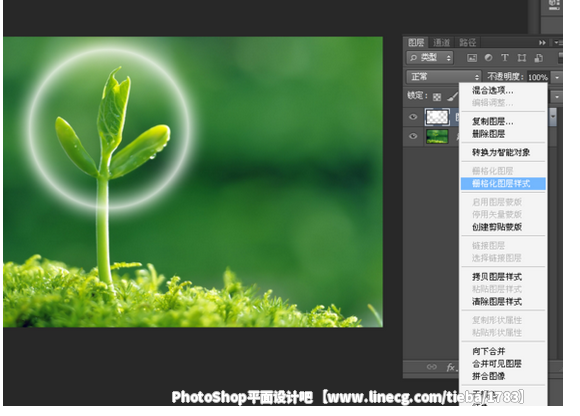Filter layers by smart object icon

coord(539,58)
